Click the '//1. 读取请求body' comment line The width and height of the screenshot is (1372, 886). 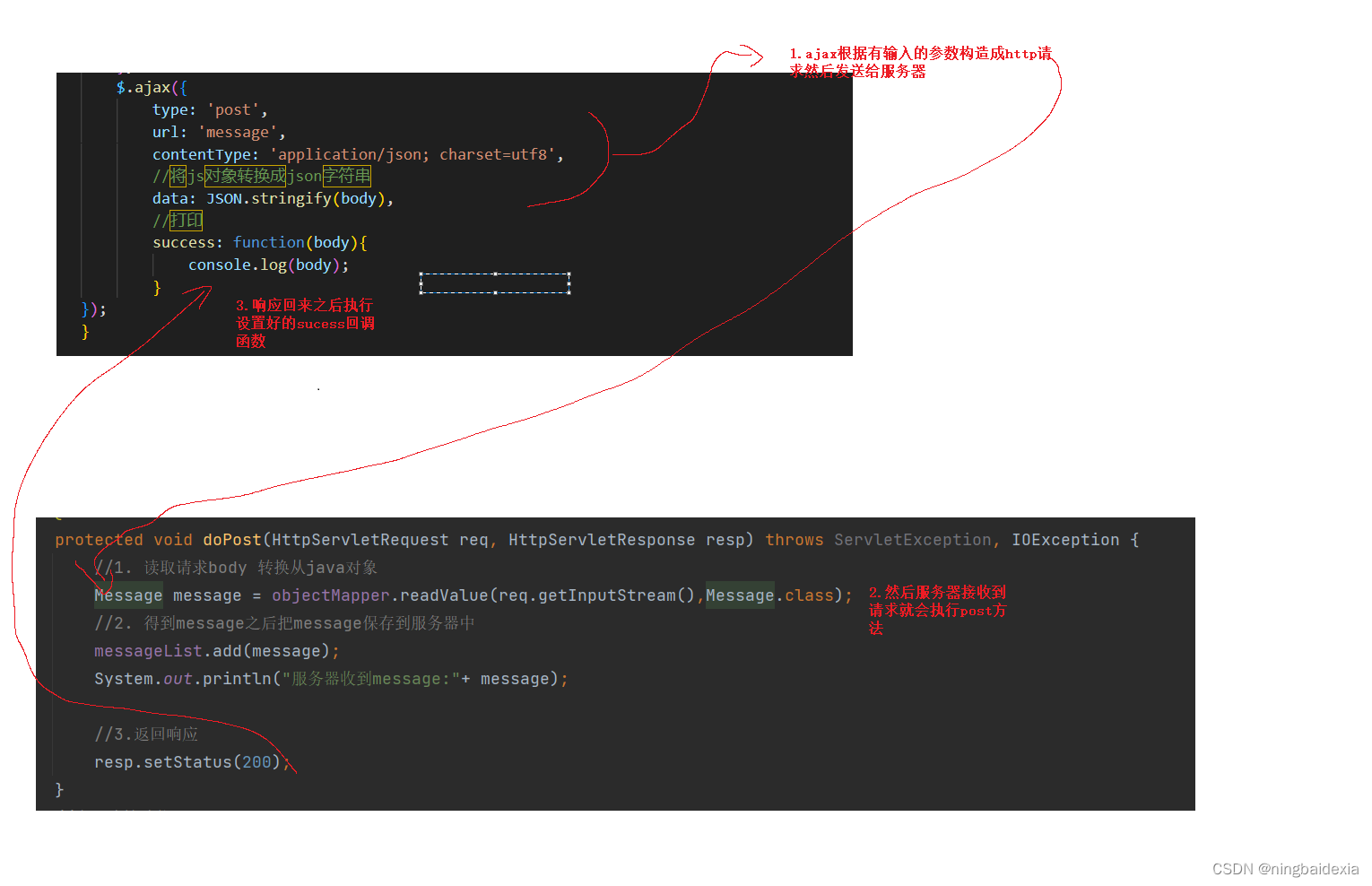click(x=236, y=568)
